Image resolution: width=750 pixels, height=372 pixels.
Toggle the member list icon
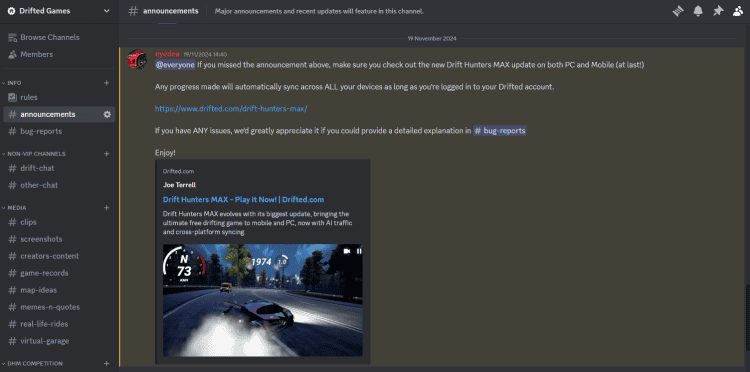coord(738,11)
